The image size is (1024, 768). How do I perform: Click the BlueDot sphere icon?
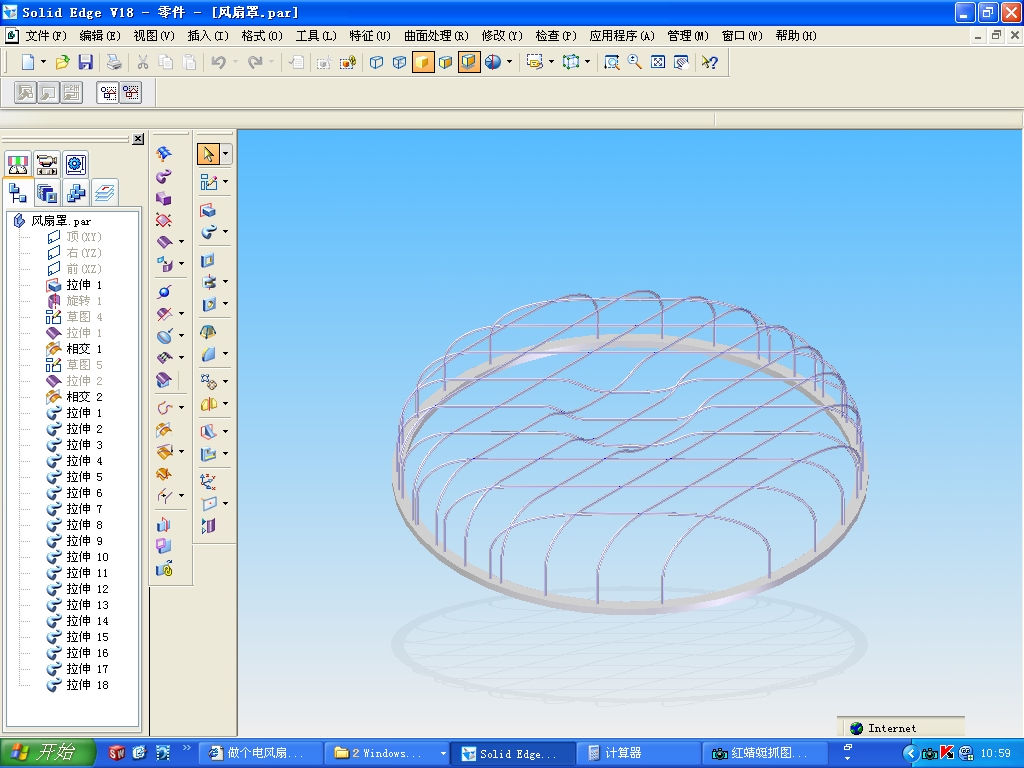tap(164, 292)
